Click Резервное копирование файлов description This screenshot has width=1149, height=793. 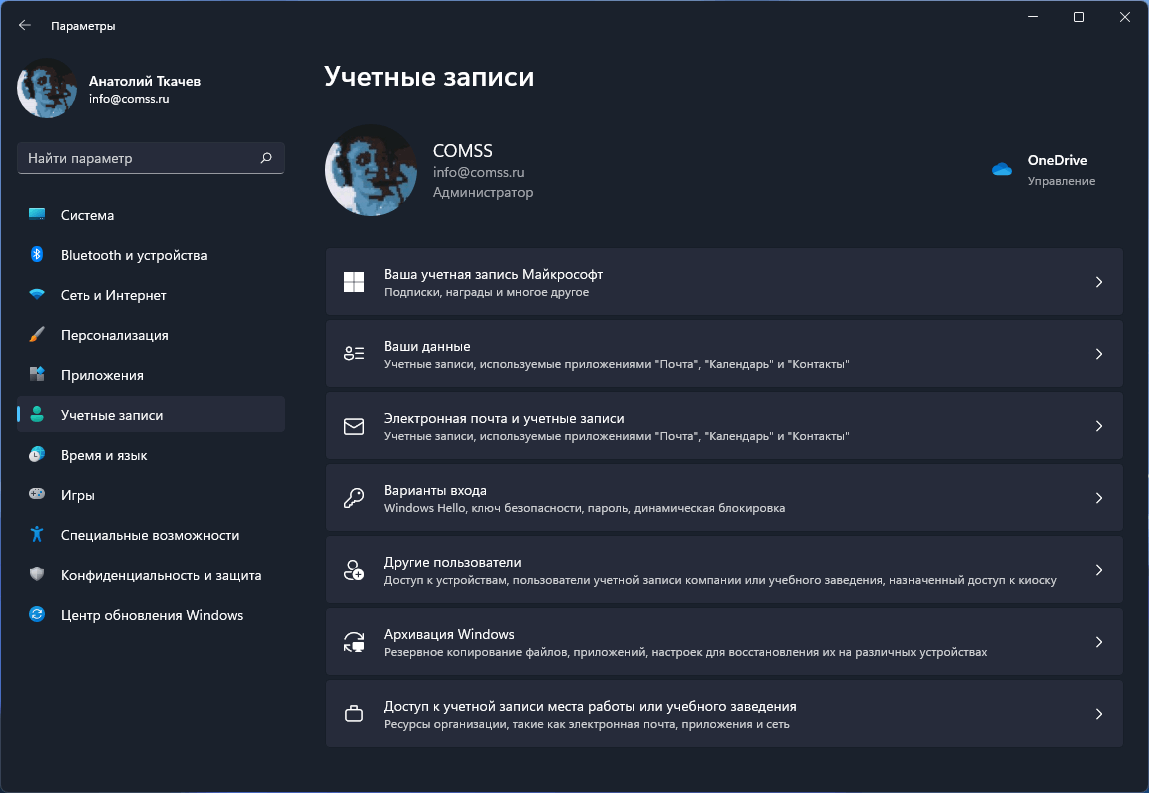pyautogui.click(x=686, y=652)
